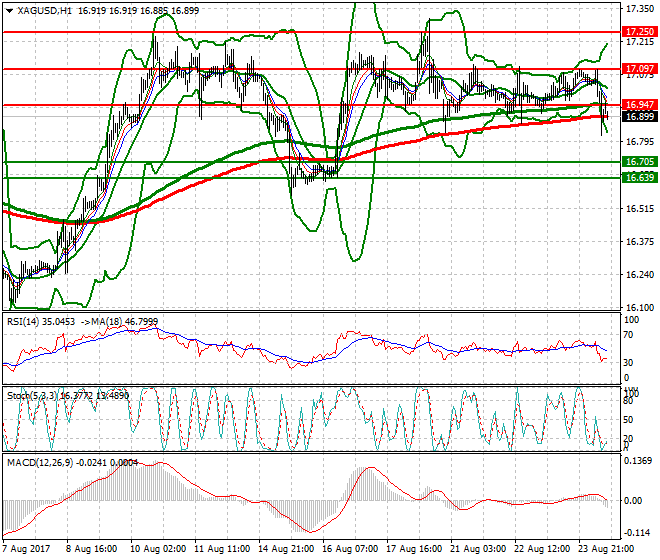Screen dimensions: 660x560
Task: Click the red 16.947 price level tag
Action: point(639,104)
